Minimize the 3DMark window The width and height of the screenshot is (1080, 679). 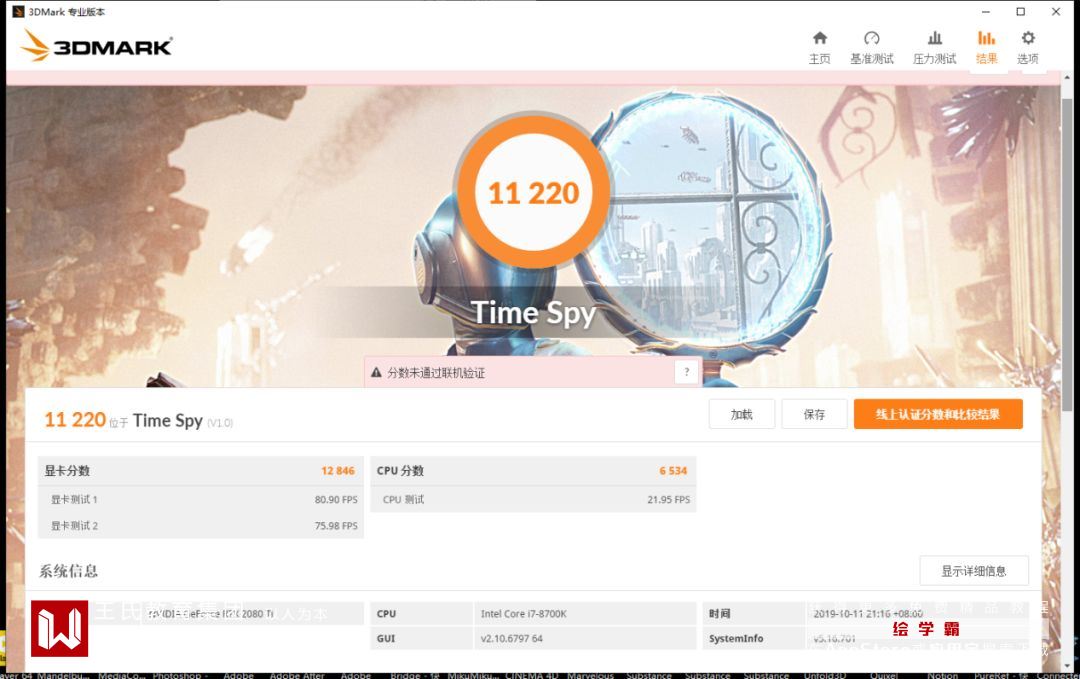click(986, 12)
